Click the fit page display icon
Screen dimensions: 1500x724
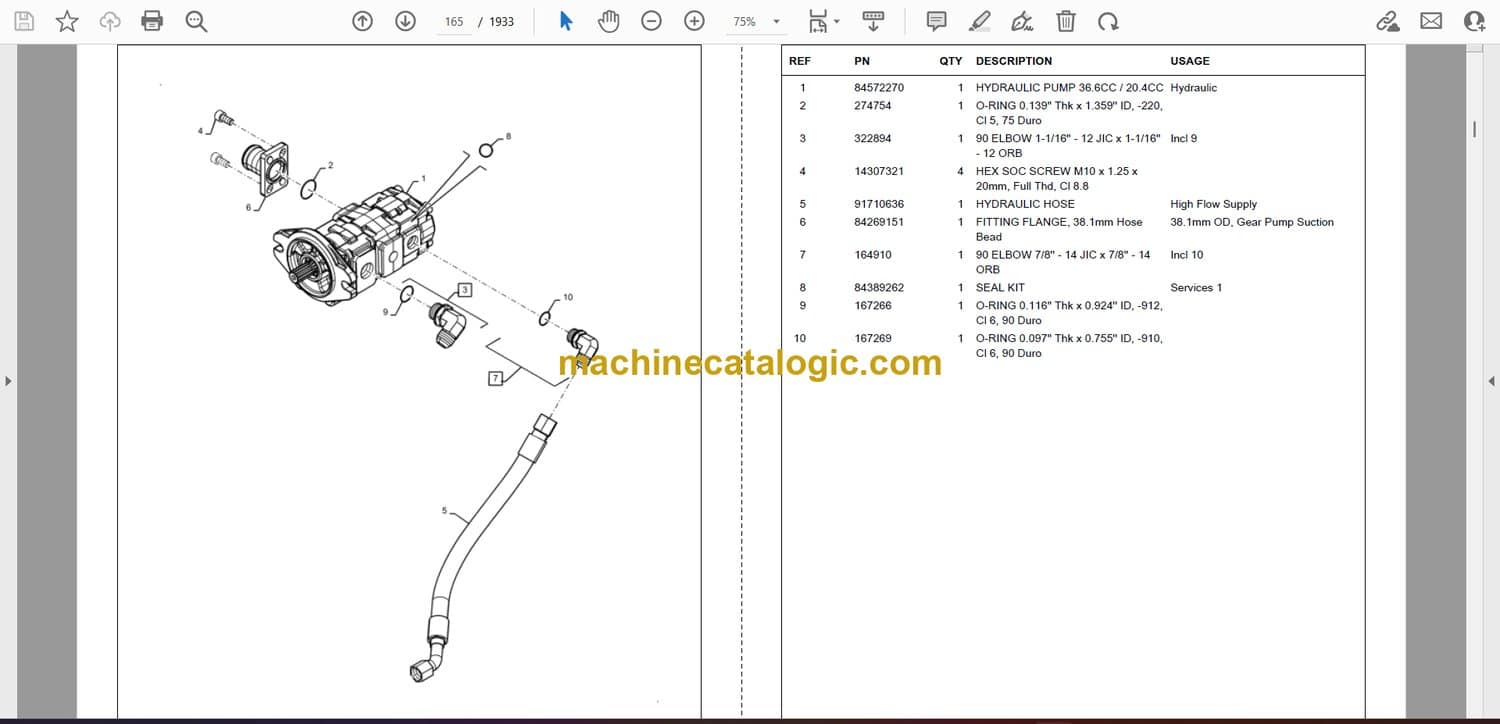[x=818, y=21]
